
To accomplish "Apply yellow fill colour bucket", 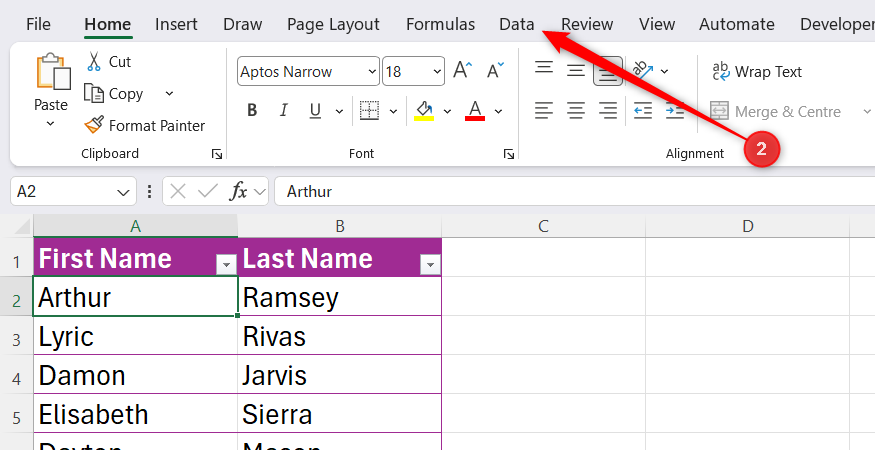I will tap(425, 111).
